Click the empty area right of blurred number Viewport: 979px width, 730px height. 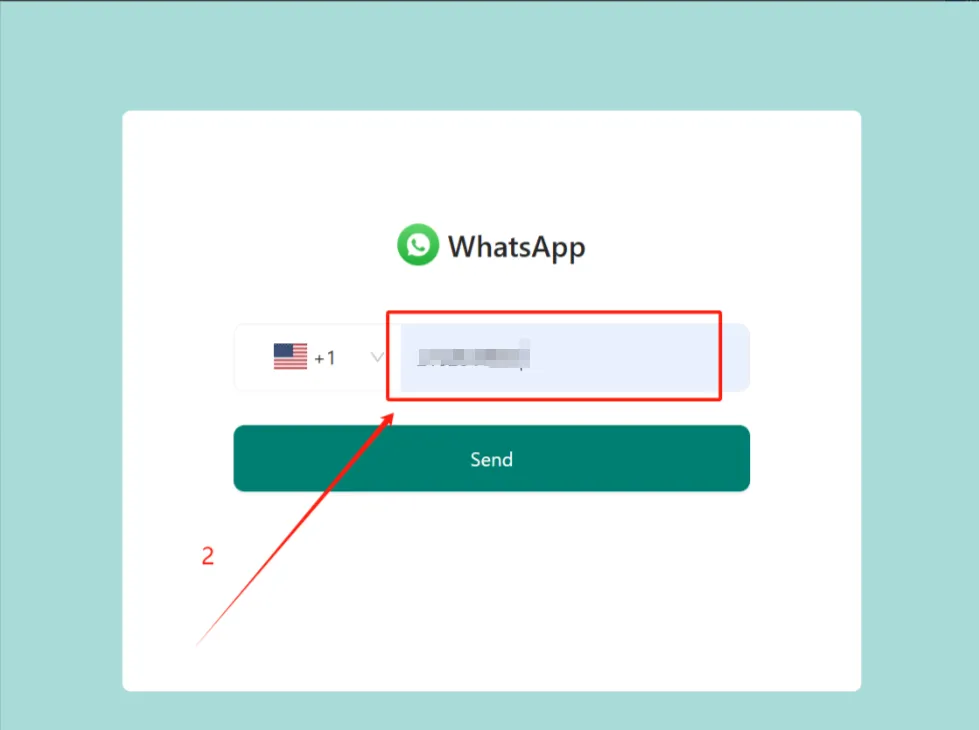point(624,357)
